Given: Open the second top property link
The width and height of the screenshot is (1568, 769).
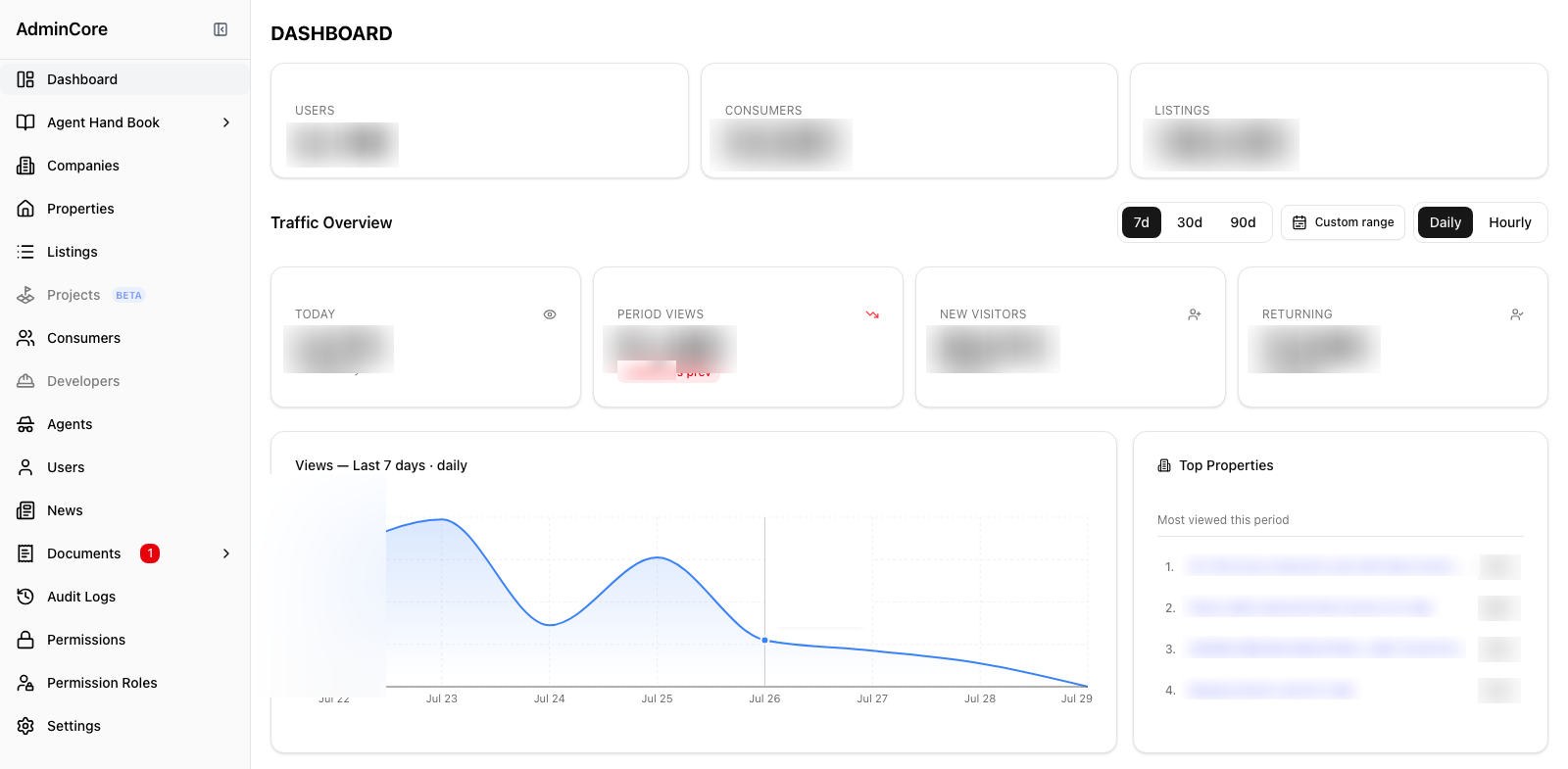Looking at the screenshot, I should [x=1309, y=607].
